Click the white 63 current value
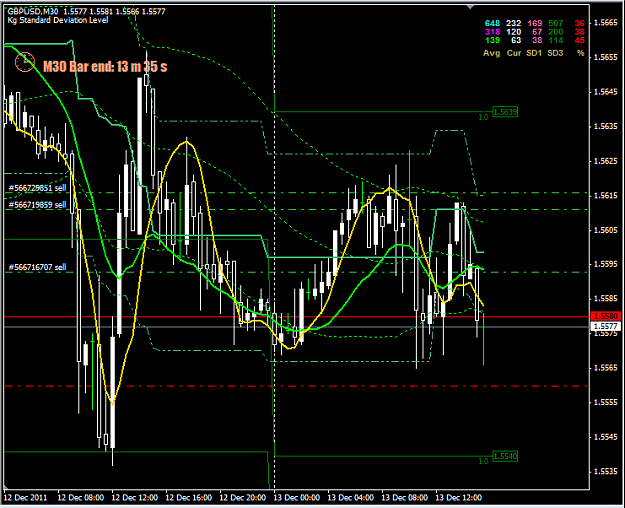Image resolution: width=625 pixels, height=508 pixels. [x=516, y=40]
